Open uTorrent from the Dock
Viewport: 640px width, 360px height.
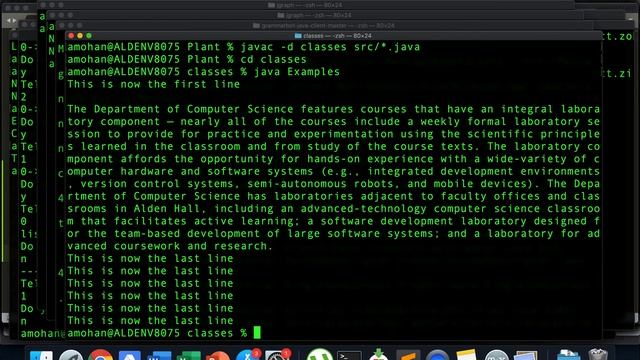tap(320, 355)
